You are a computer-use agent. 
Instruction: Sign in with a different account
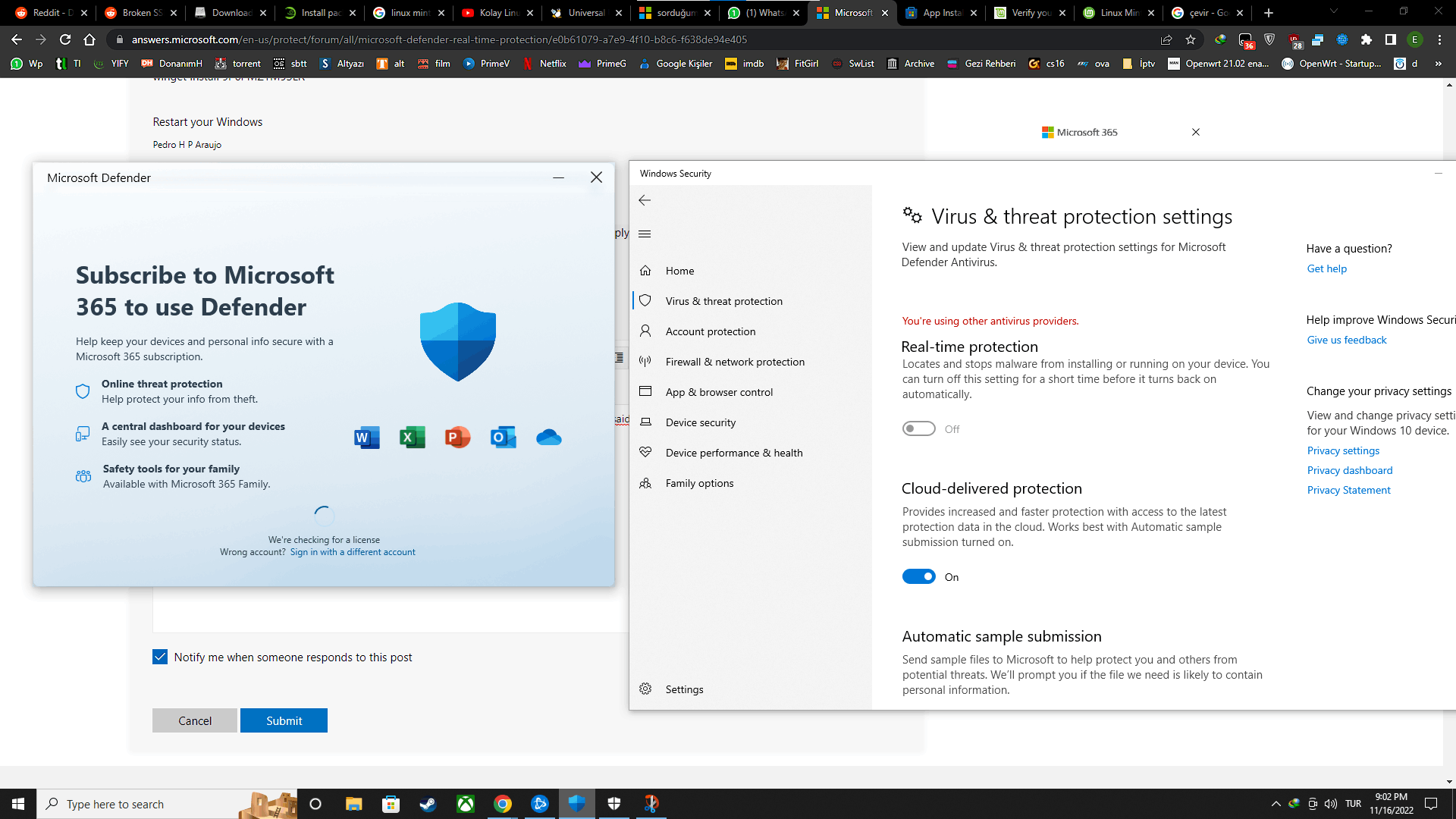tap(353, 552)
